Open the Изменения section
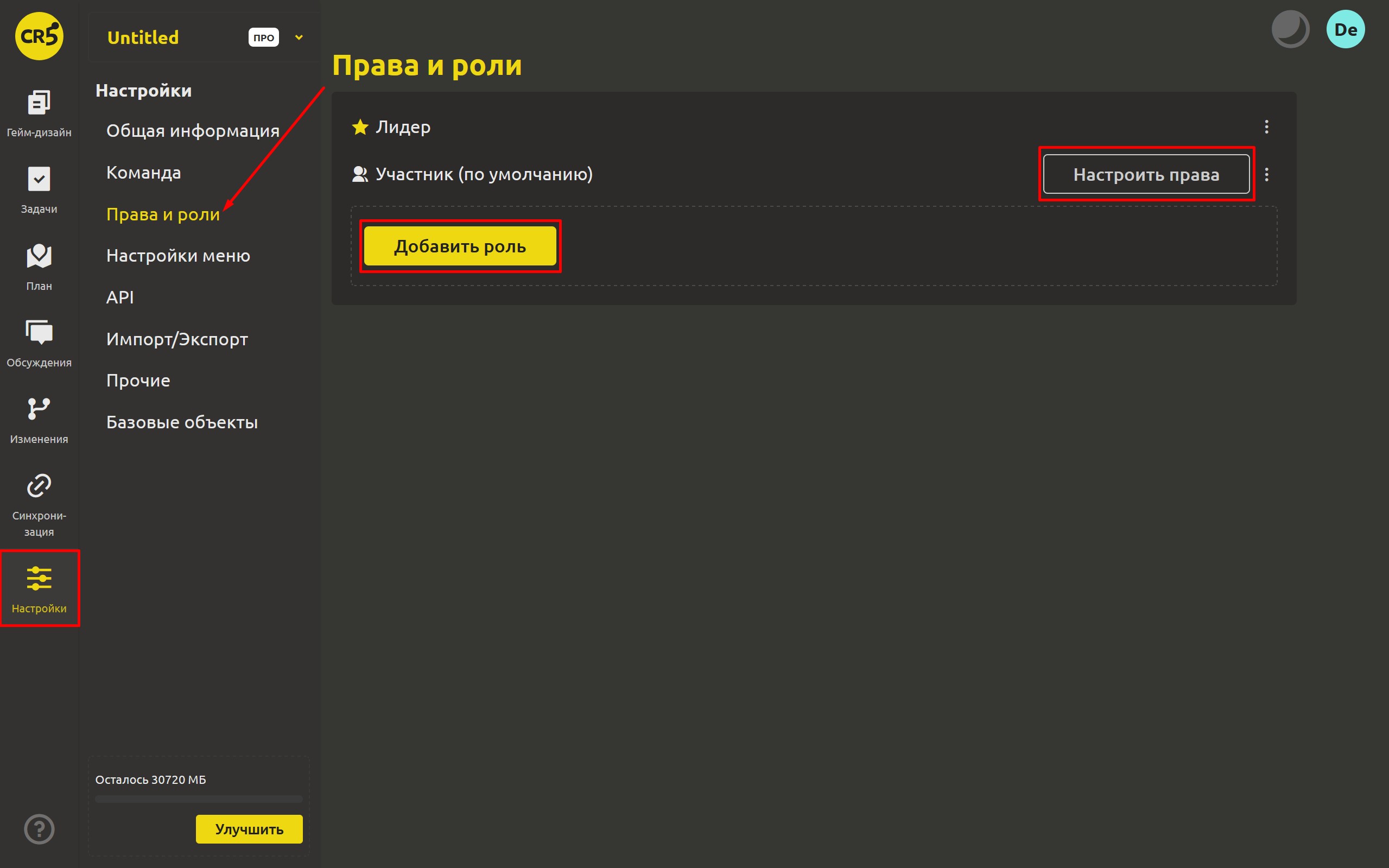Screen dimensions: 1389x868 click(x=39, y=420)
